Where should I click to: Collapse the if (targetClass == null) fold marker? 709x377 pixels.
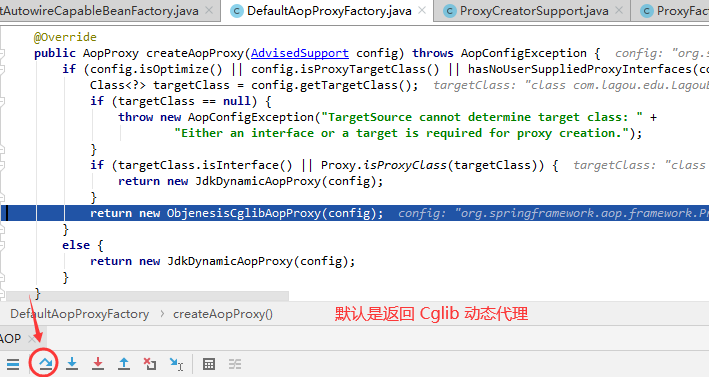pos(2,101)
